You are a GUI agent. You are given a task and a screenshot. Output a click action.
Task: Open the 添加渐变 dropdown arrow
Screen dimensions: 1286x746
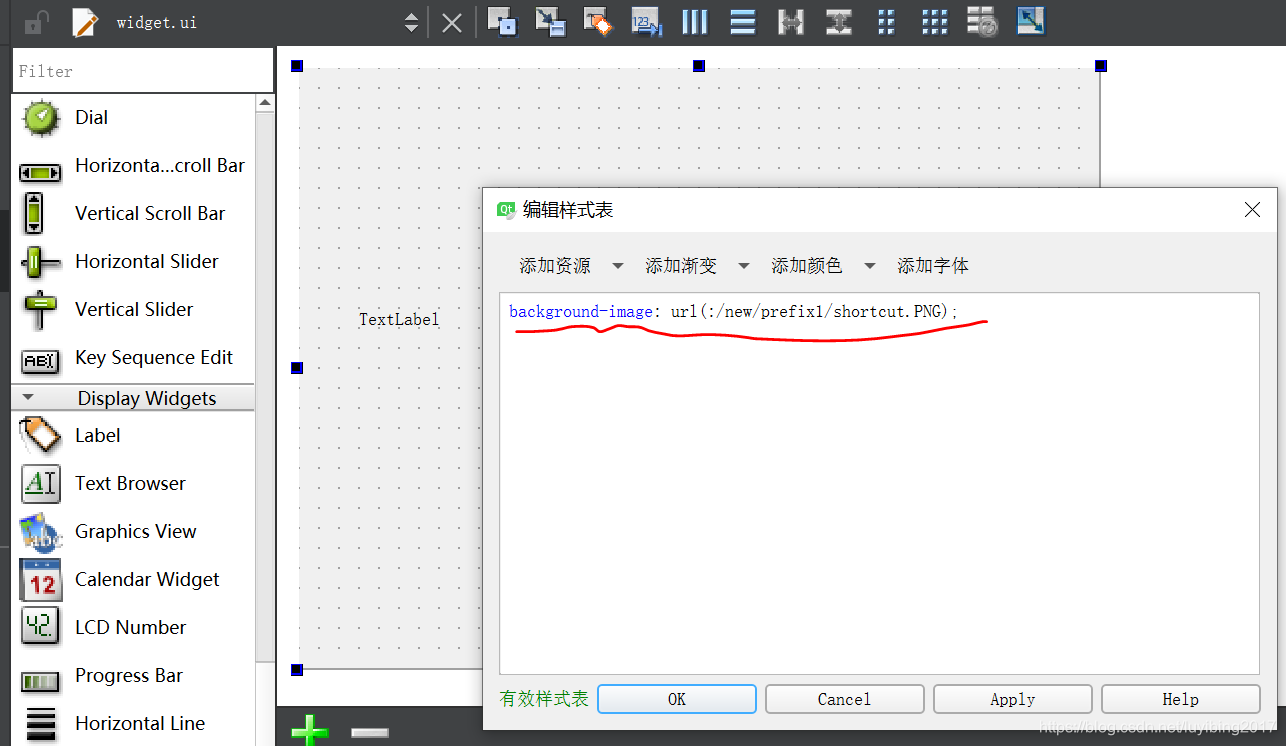744,266
